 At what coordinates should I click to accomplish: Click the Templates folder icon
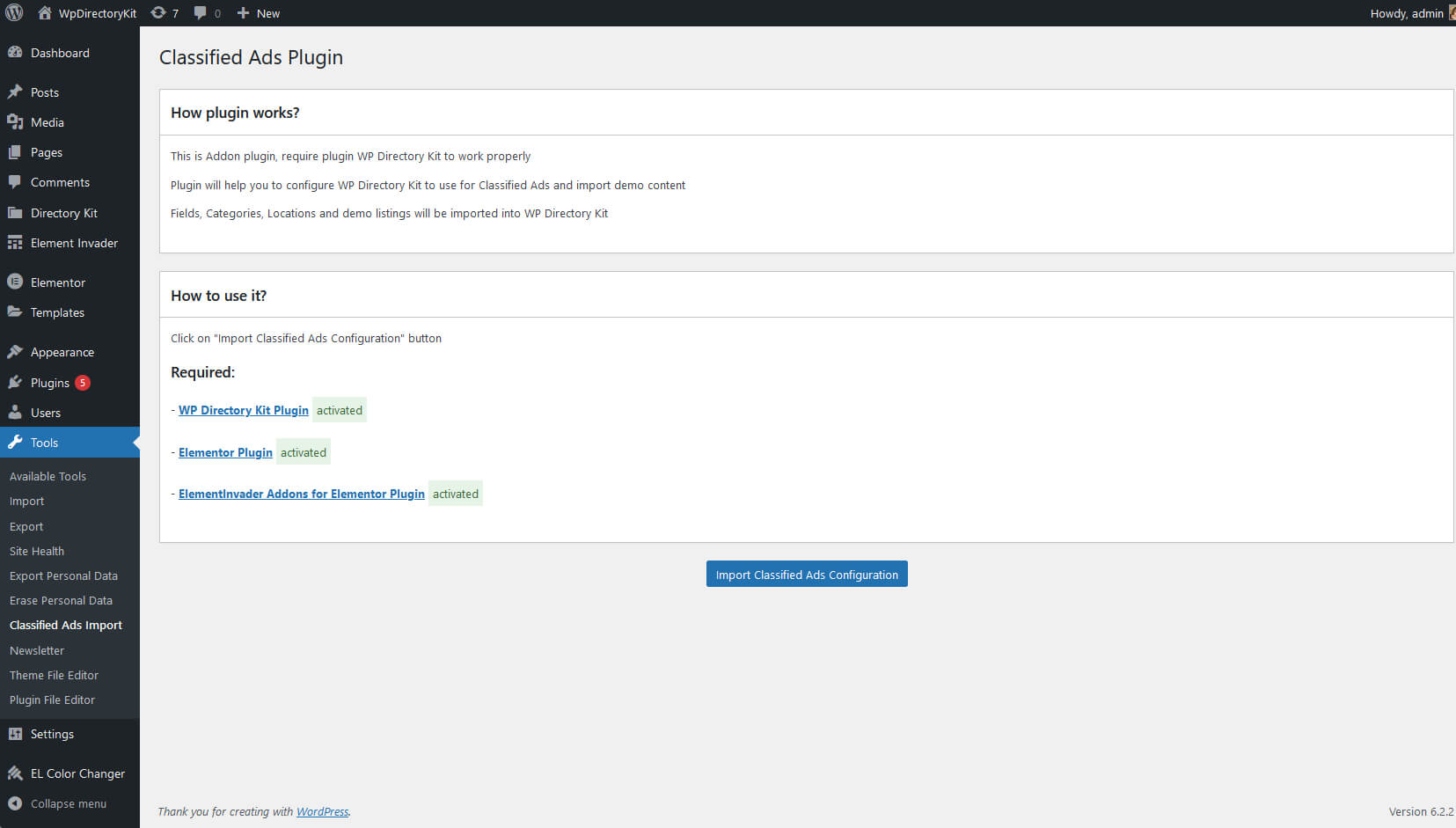pos(15,312)
